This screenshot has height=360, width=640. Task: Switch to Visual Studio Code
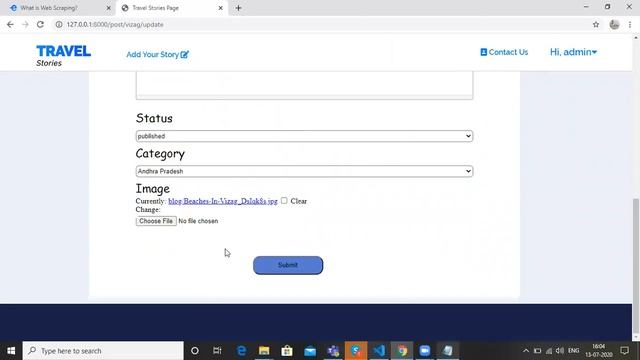(x=379, y=351)
